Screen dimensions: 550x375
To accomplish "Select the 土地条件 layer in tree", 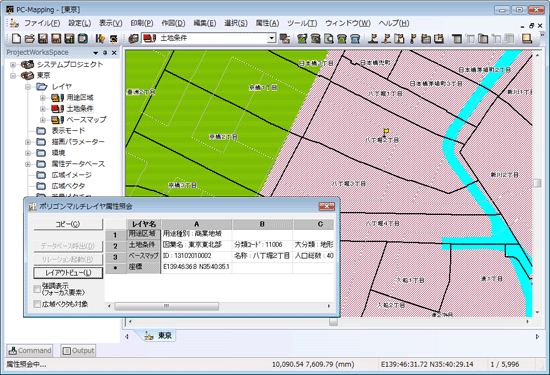I will coord(80,108).
